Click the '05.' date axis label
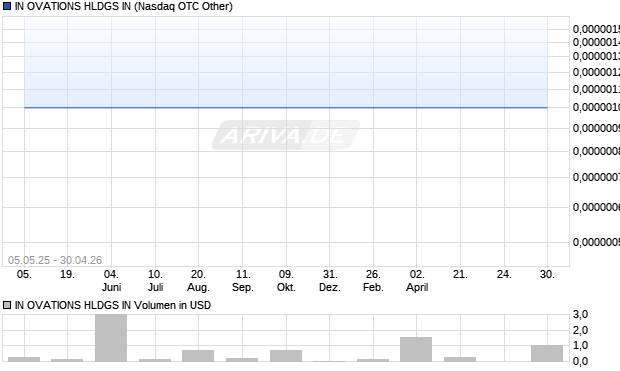 tap(24, 274)
